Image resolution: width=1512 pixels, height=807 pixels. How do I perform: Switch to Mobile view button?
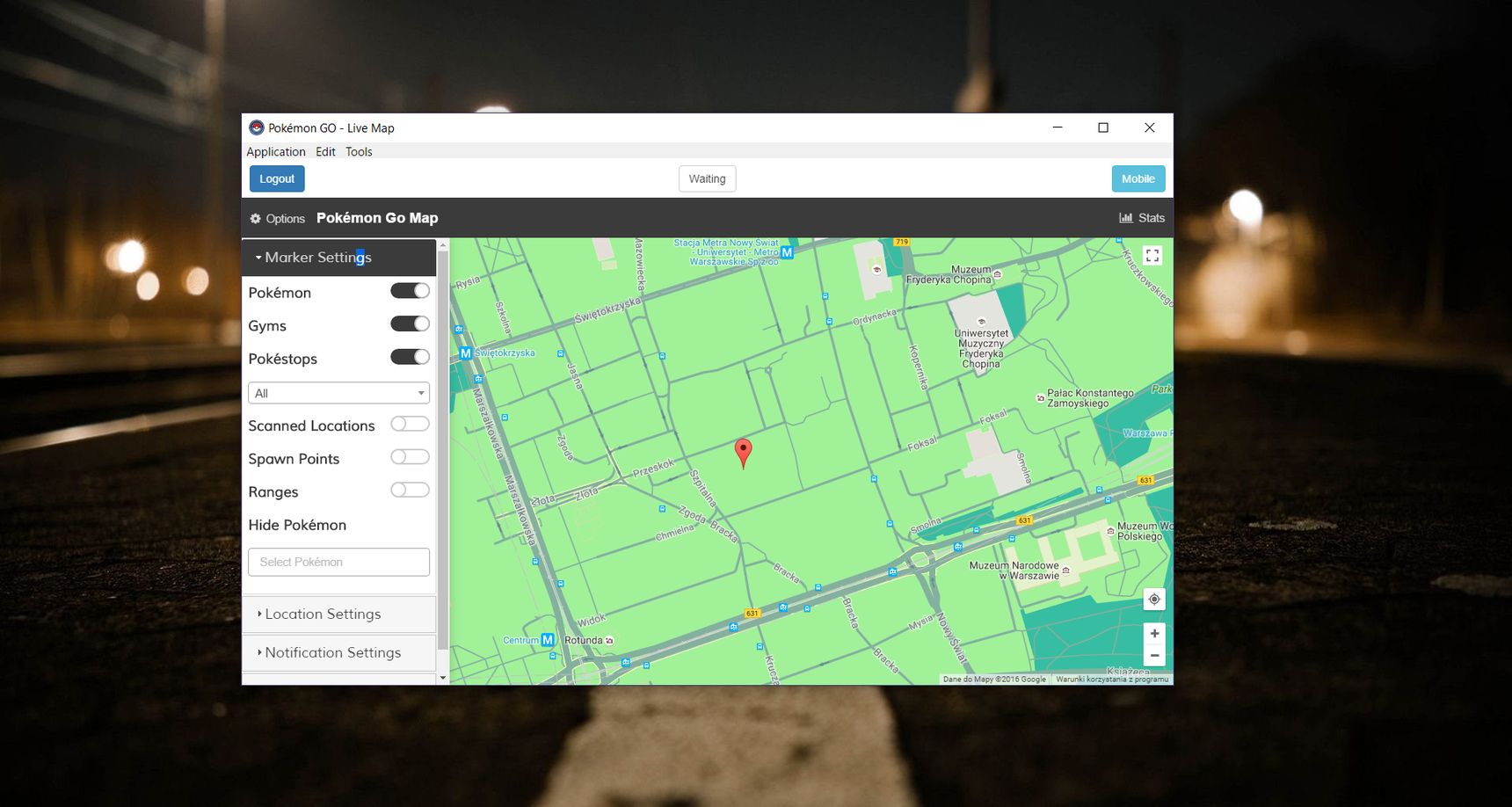(1138, 178)
